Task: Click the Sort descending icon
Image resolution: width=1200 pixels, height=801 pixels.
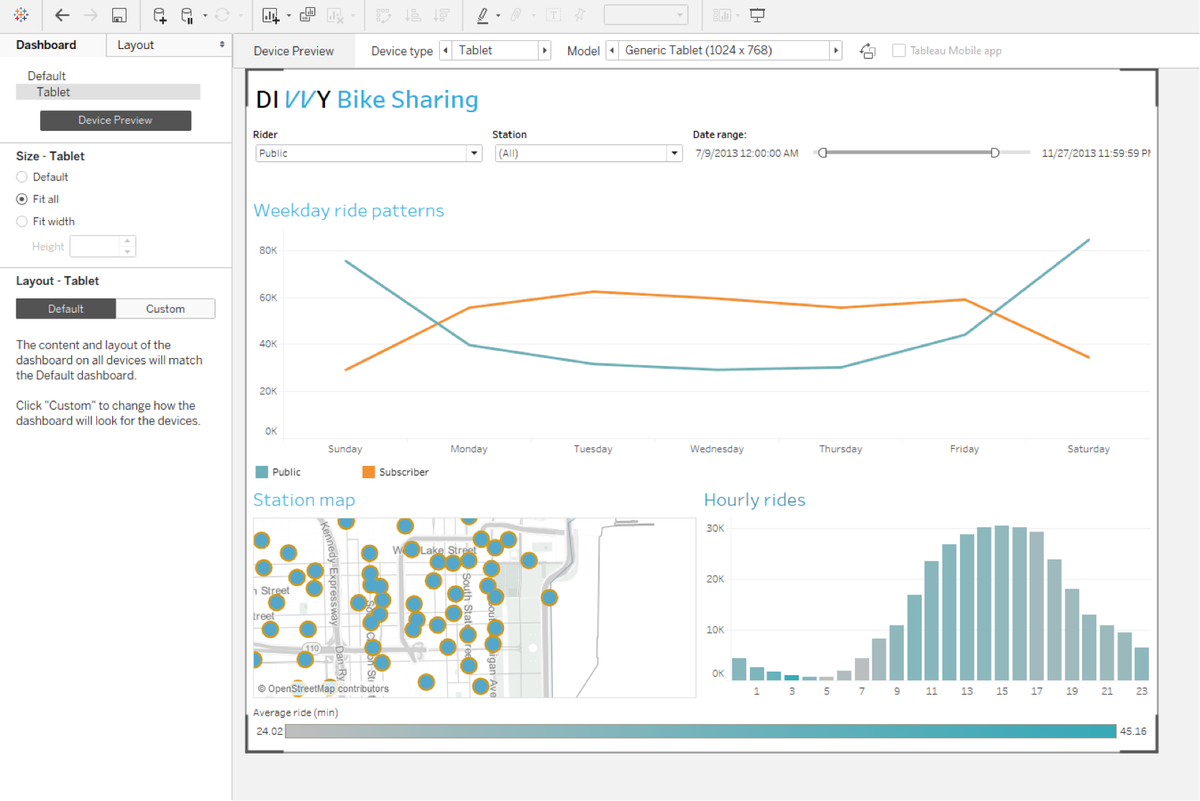Action: (x=442, y=15)
